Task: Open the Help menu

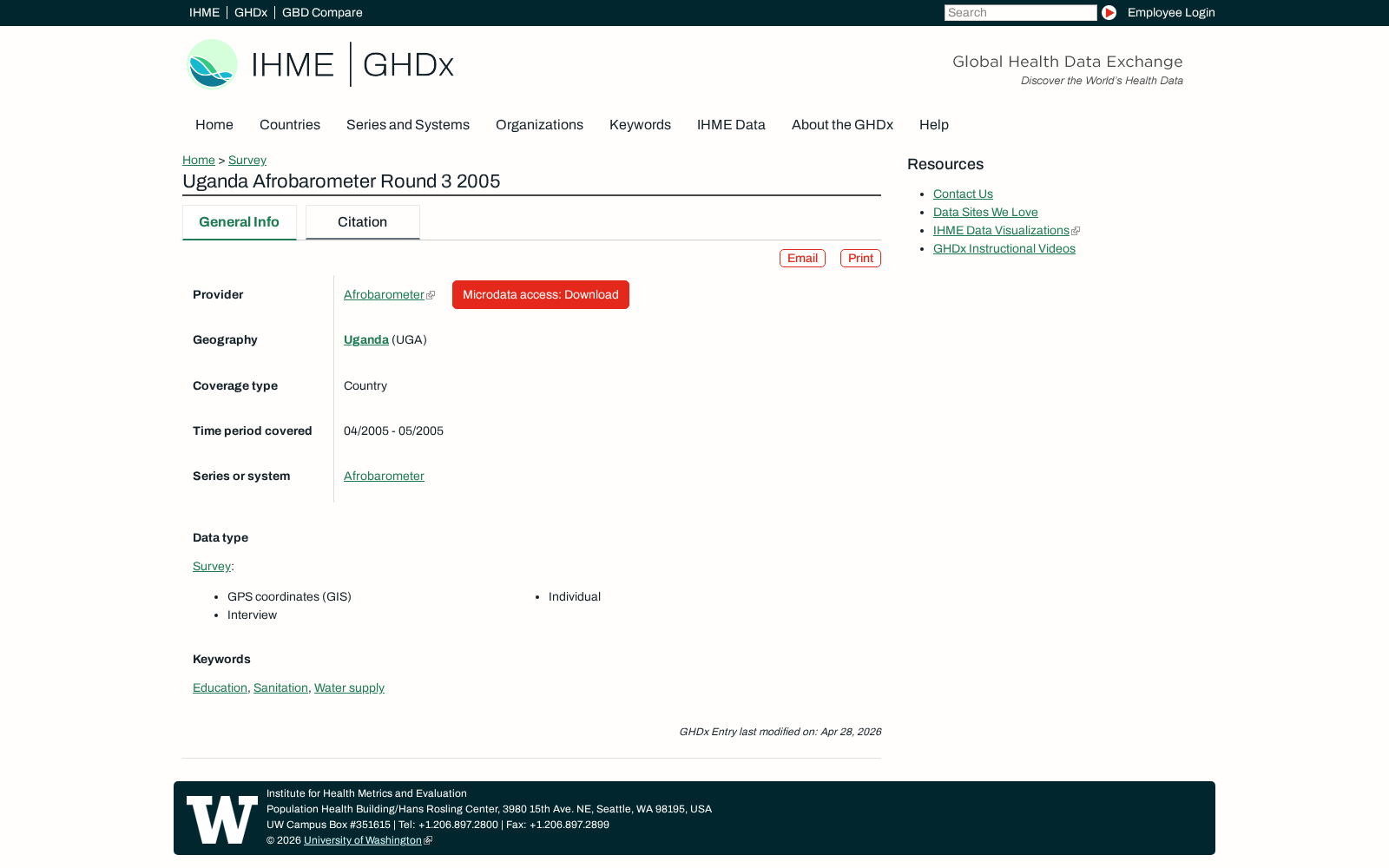Action: (934, 125)
